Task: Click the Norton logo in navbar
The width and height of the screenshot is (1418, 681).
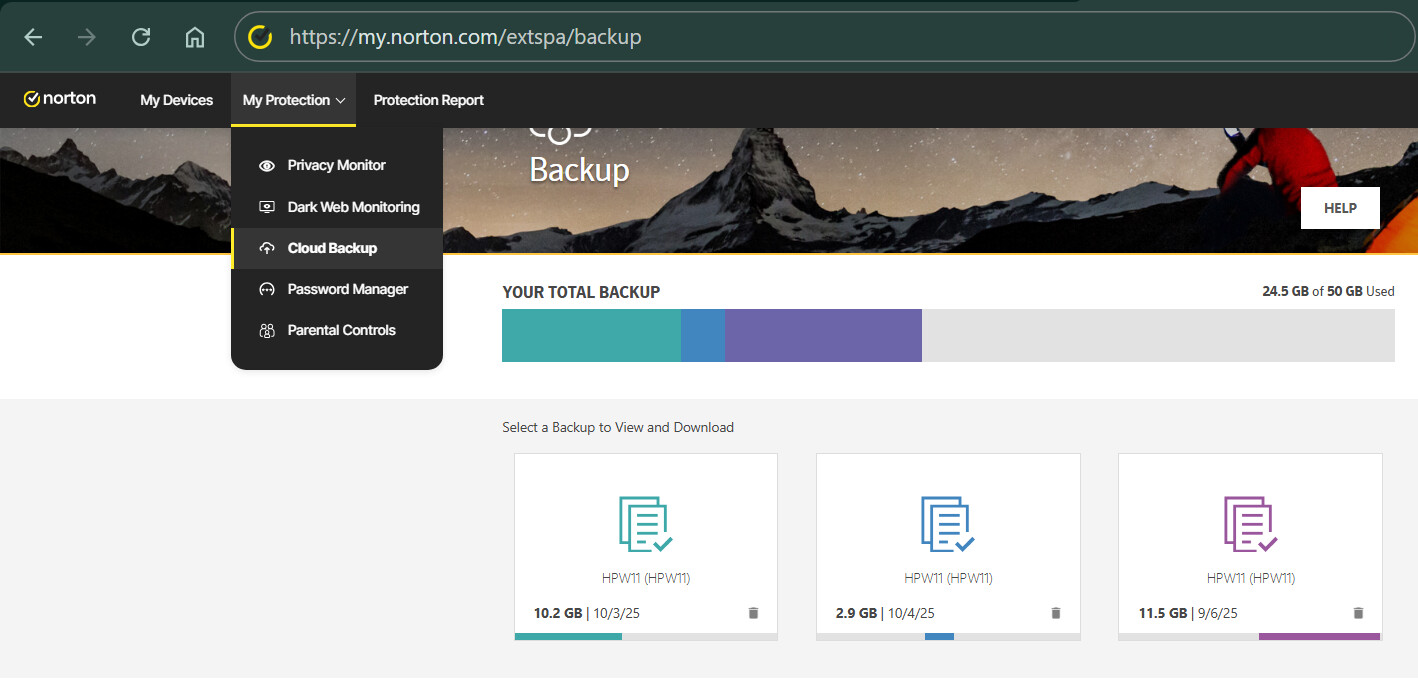Action: (x=60, y=99)
